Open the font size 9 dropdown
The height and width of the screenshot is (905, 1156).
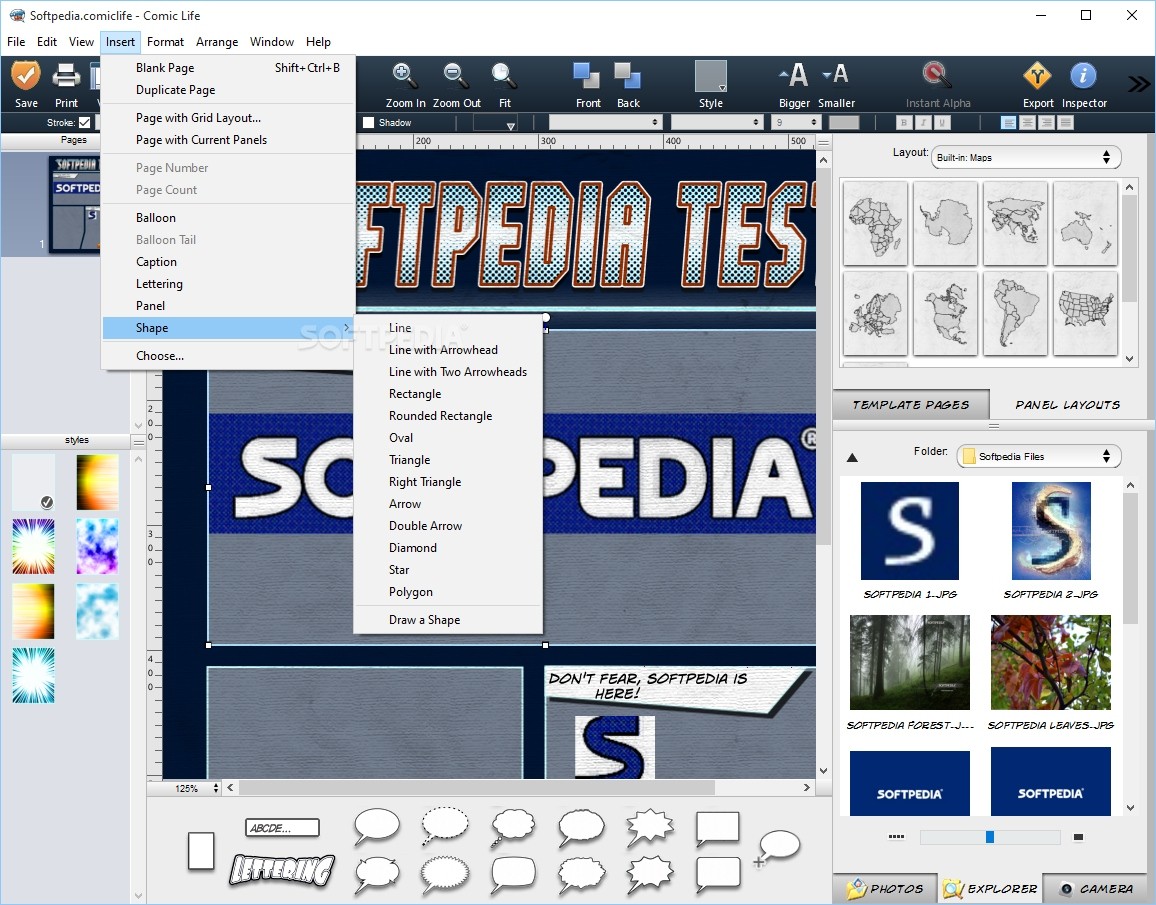point(796,122)
